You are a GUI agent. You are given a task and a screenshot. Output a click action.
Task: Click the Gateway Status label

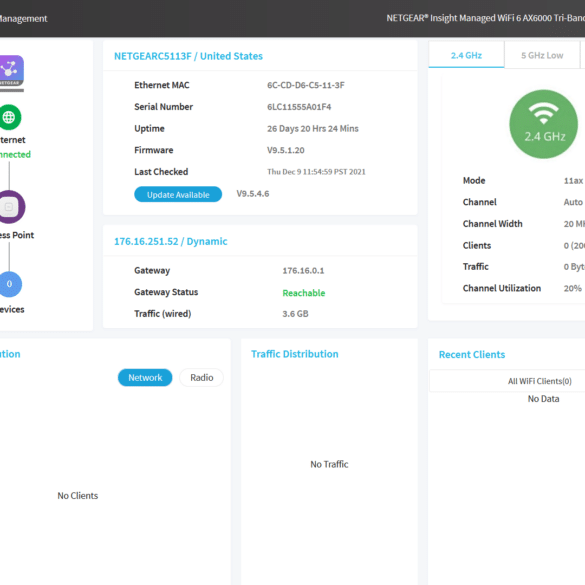coord(166,292)
